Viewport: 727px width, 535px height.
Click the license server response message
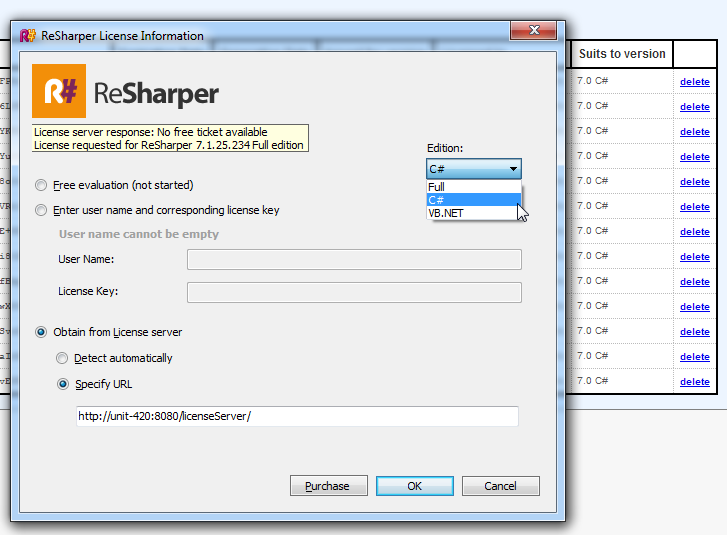[170, 138]
